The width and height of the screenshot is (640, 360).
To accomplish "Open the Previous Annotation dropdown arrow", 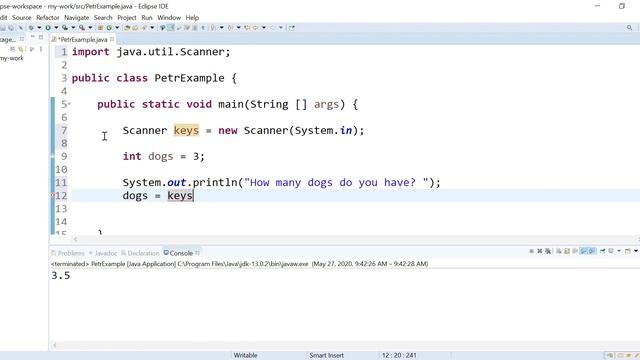I will pyautogui.click(x=238, y=28).
